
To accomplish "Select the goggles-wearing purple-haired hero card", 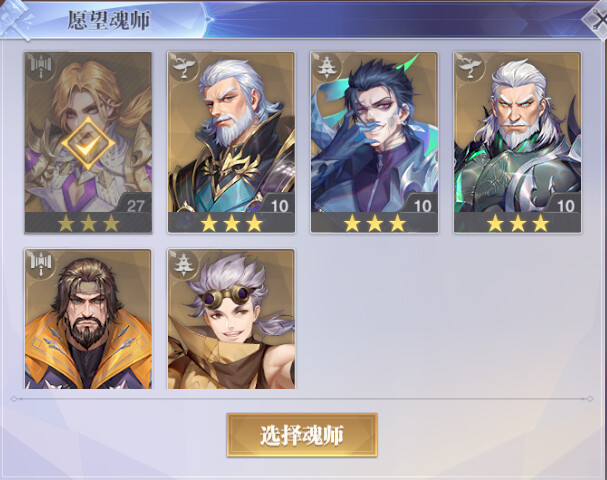I will [231, 319].
